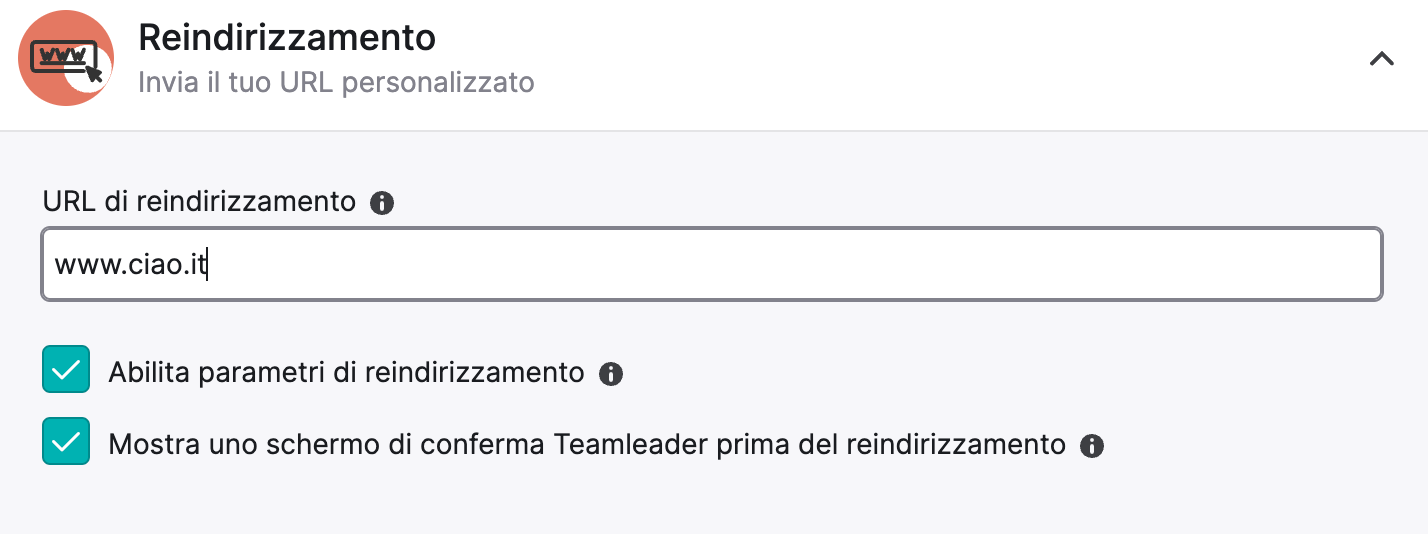Click the Reindirizzamento section title
Screen dimensions: 1428x534
(287, 38)
